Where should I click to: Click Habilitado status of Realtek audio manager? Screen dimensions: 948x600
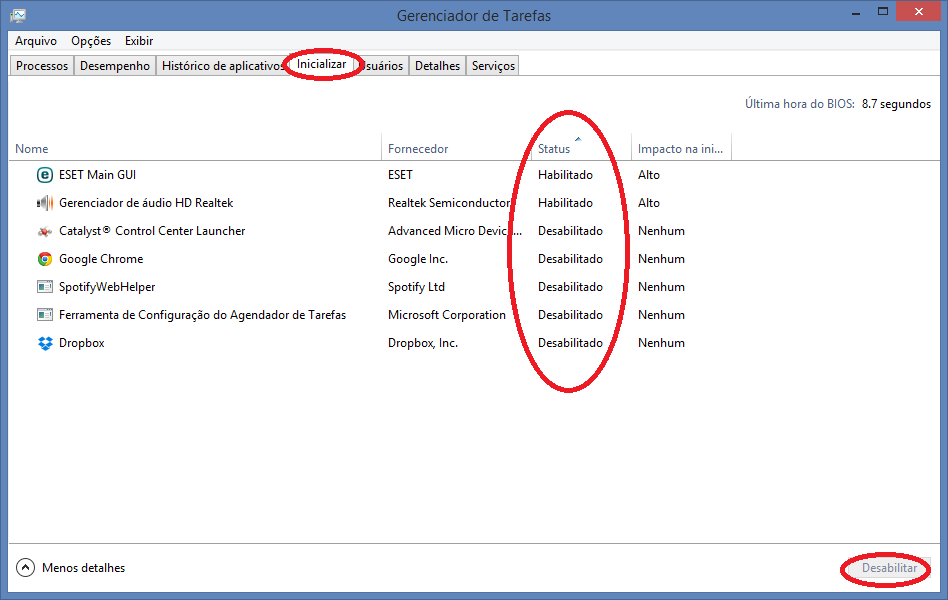565,203
